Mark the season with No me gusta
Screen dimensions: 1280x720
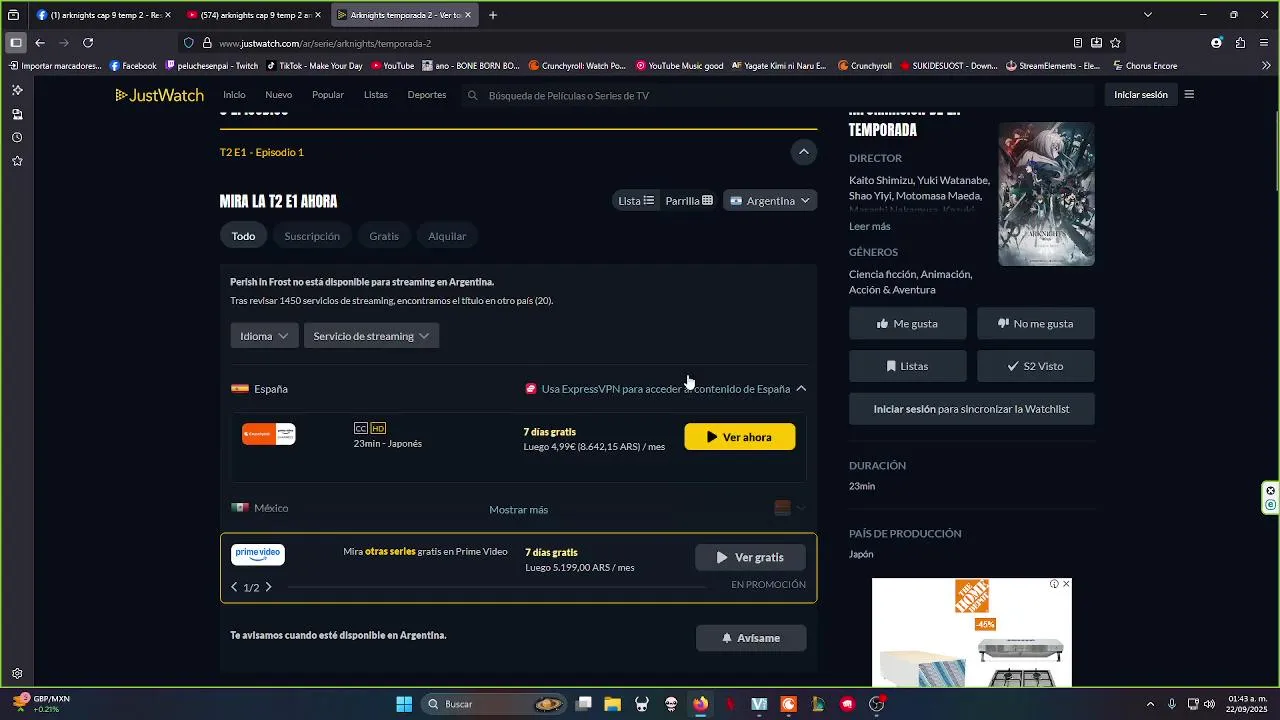coord(1036,324)
